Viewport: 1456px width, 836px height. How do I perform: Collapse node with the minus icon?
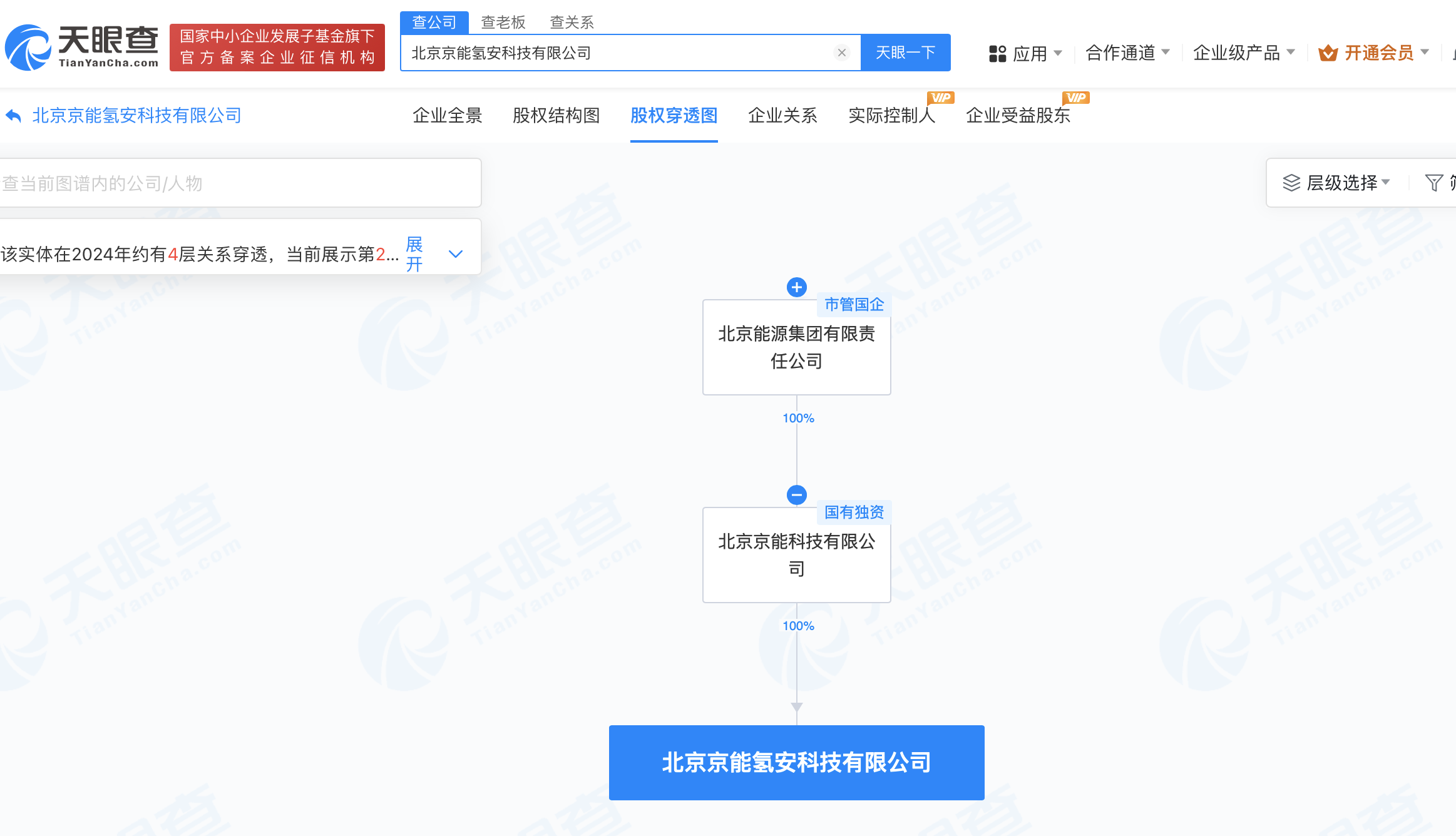pyautogui.click(x=796, y=495)
